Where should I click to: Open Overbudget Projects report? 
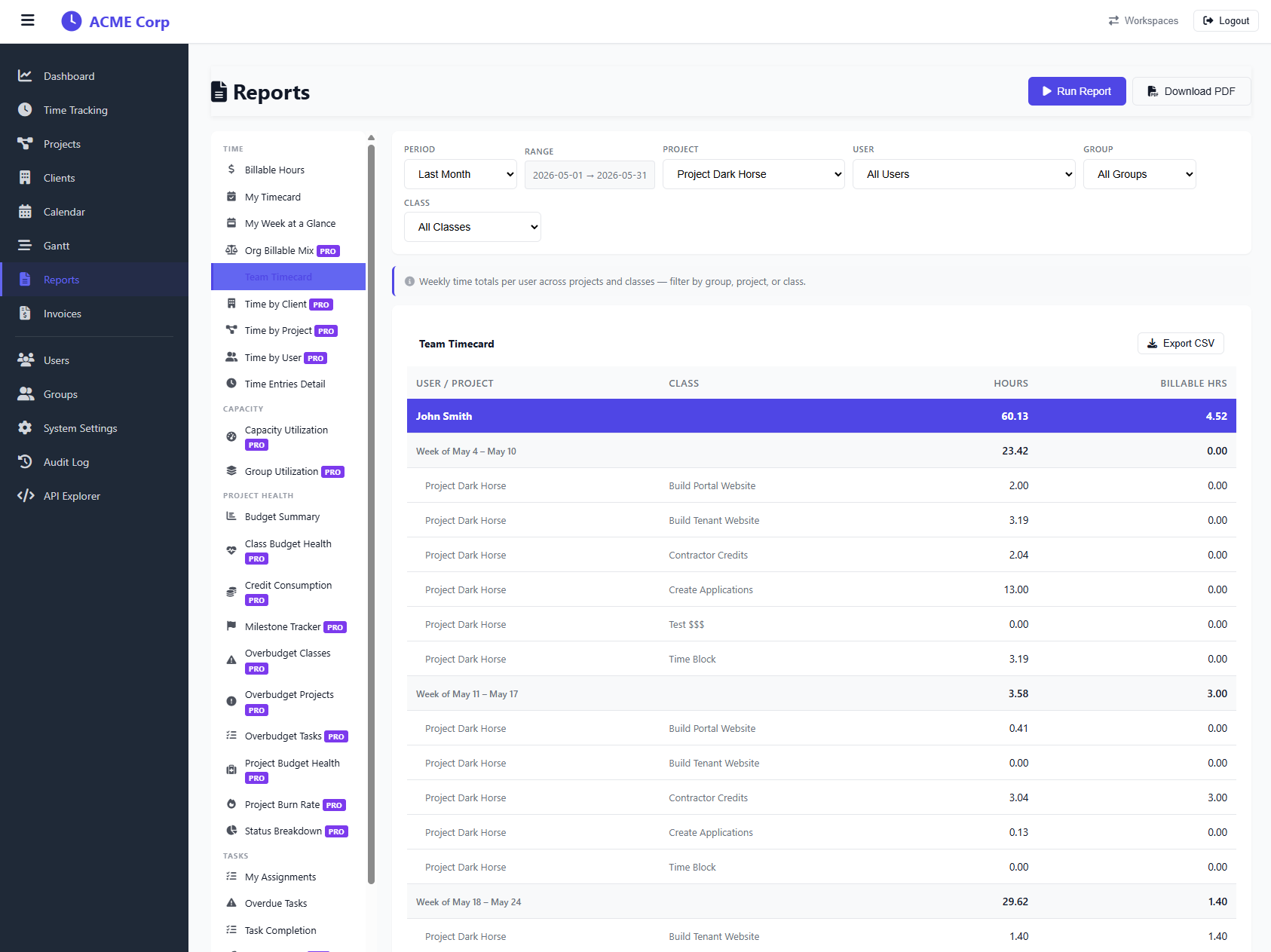288,701
